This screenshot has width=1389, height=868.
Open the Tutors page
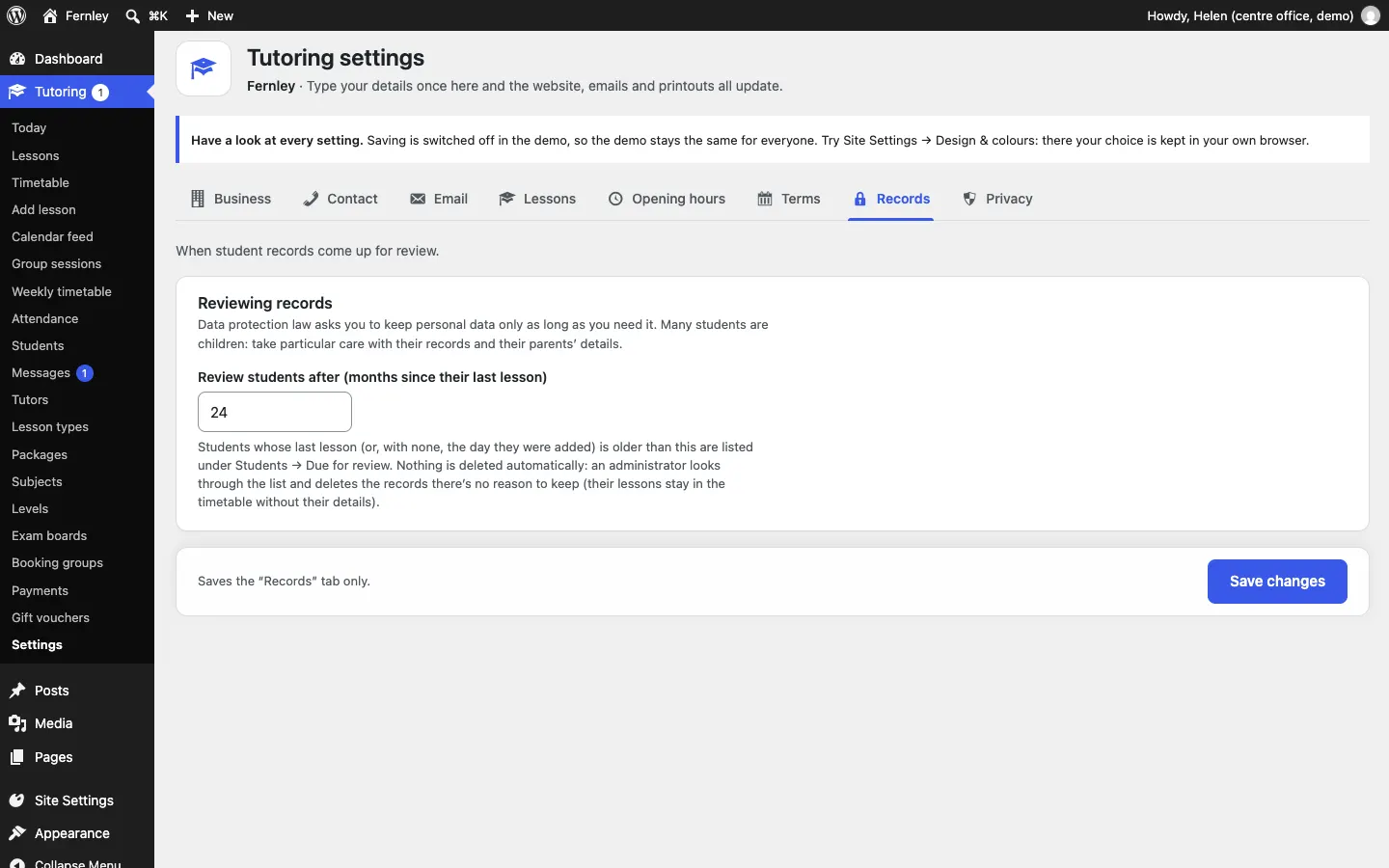pos(30,399)
